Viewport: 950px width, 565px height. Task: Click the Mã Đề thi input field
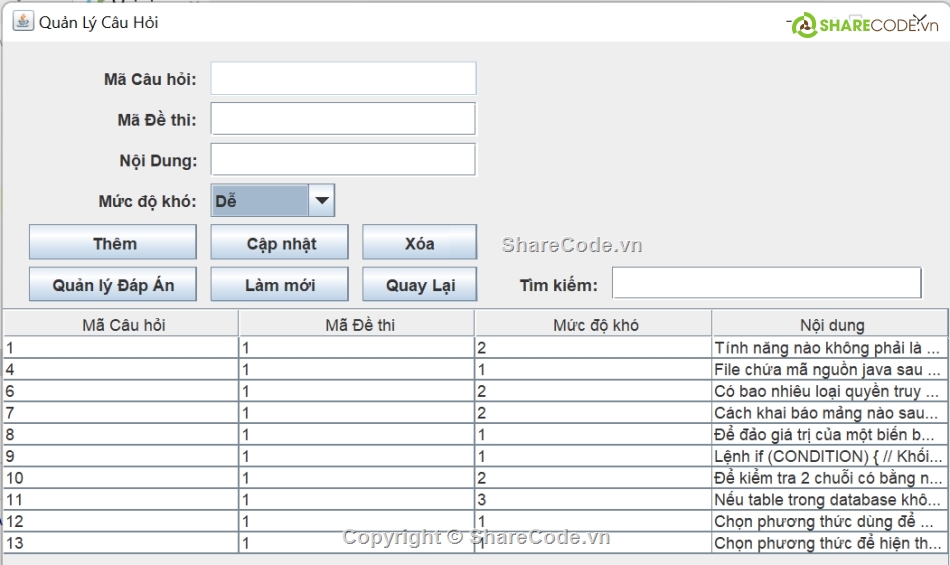pyautogui.click(x=343, y=119)
